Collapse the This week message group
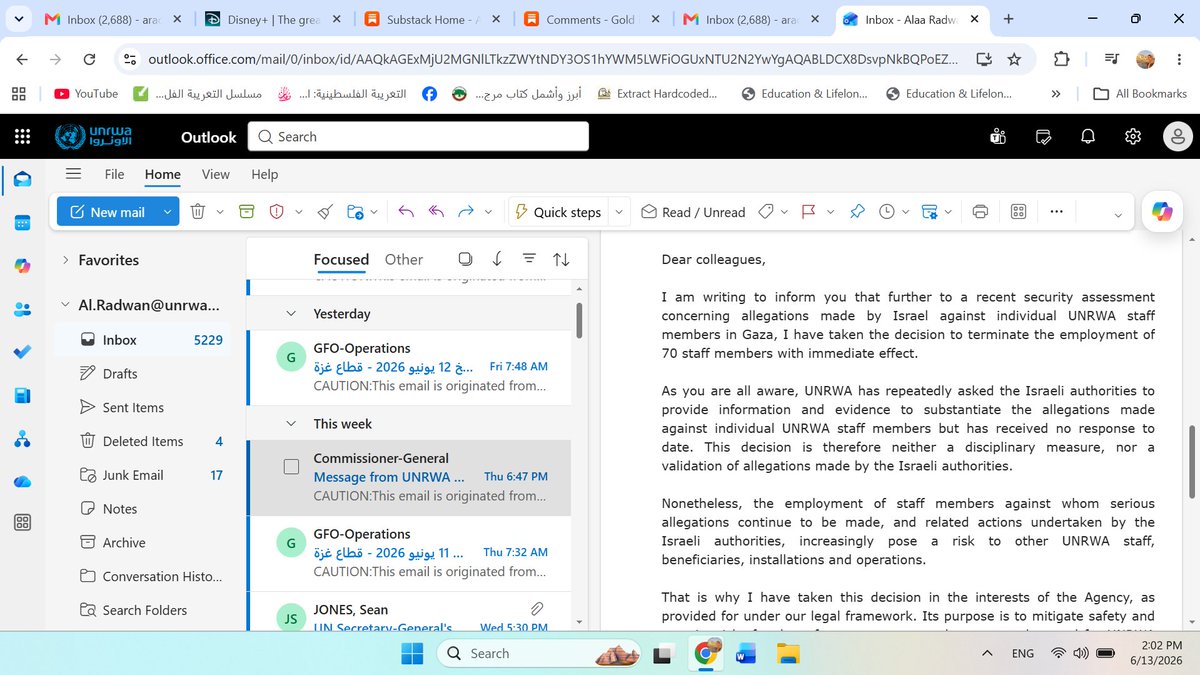Viewport: 1200px width, 675px height. [291, 424]
